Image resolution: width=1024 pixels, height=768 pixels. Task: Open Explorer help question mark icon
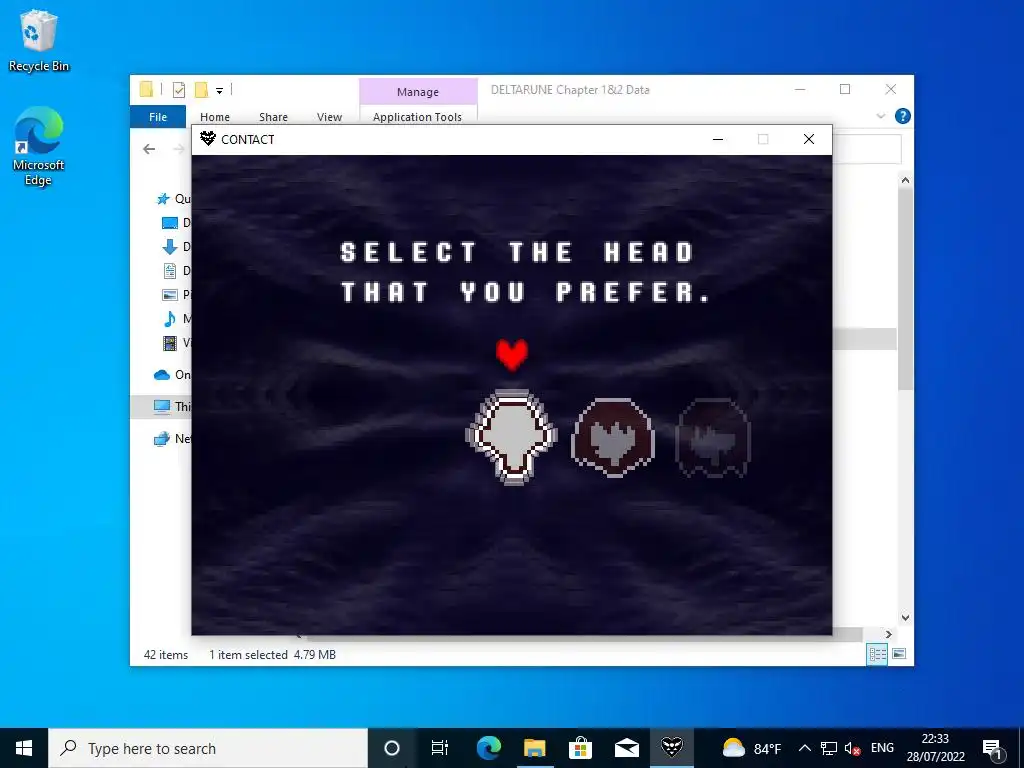point(903,116)
